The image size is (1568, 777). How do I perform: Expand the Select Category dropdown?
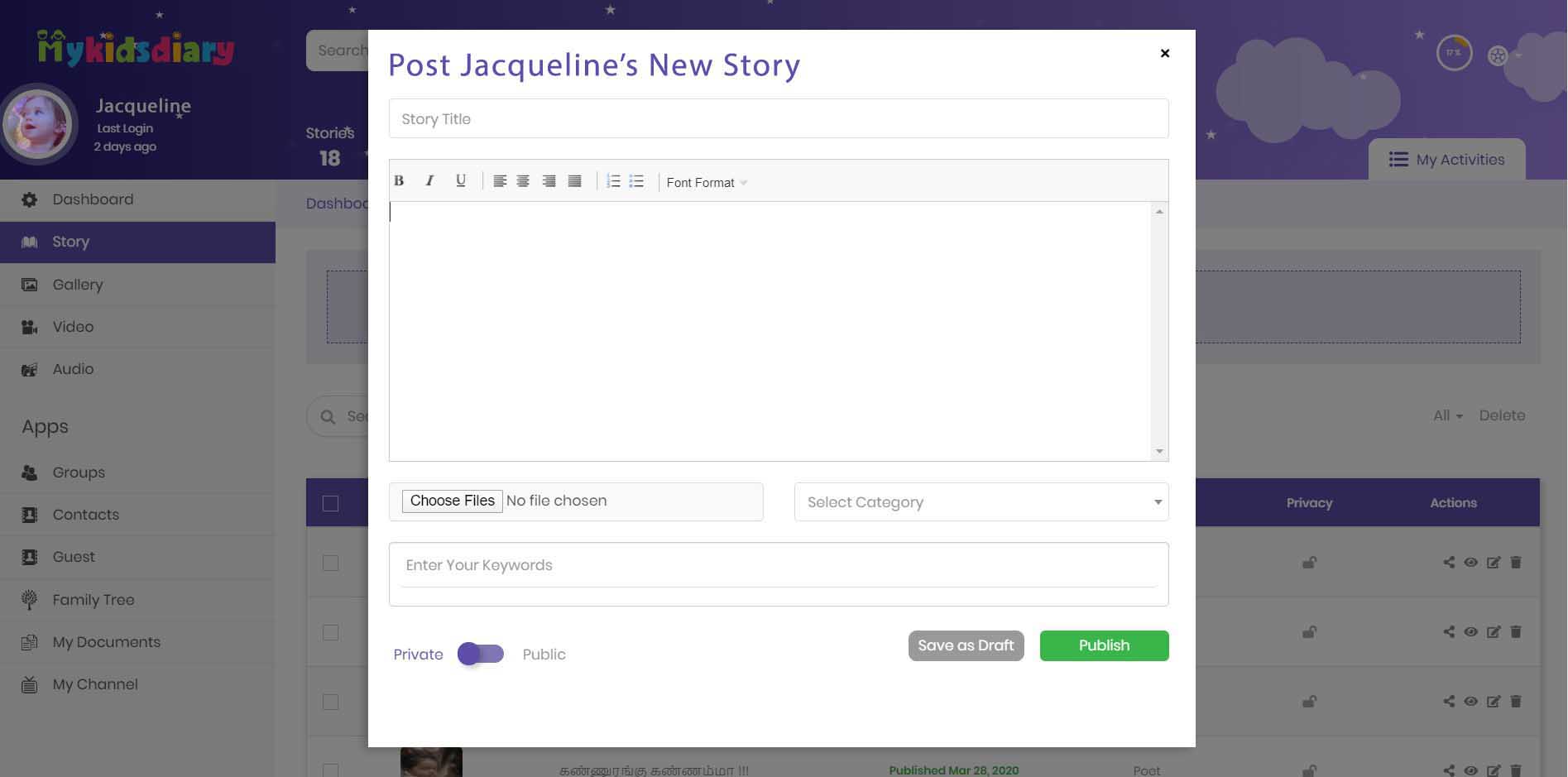pyautogui.click(x=981, y=502)
